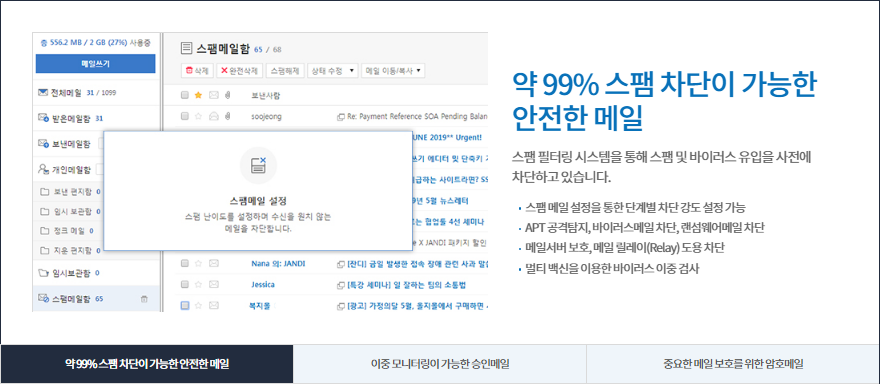This screenshot has width=881, height=386.
Task: Check the 복지몰 mail checkbox
Action: [x=185, y=306]
